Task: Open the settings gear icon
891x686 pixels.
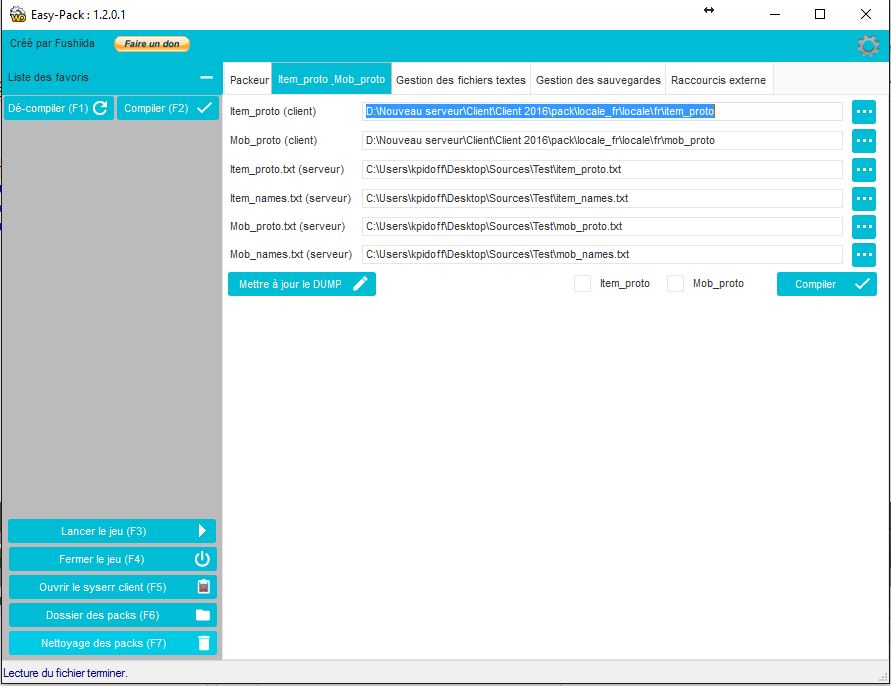Action: (x=868, y=45)
